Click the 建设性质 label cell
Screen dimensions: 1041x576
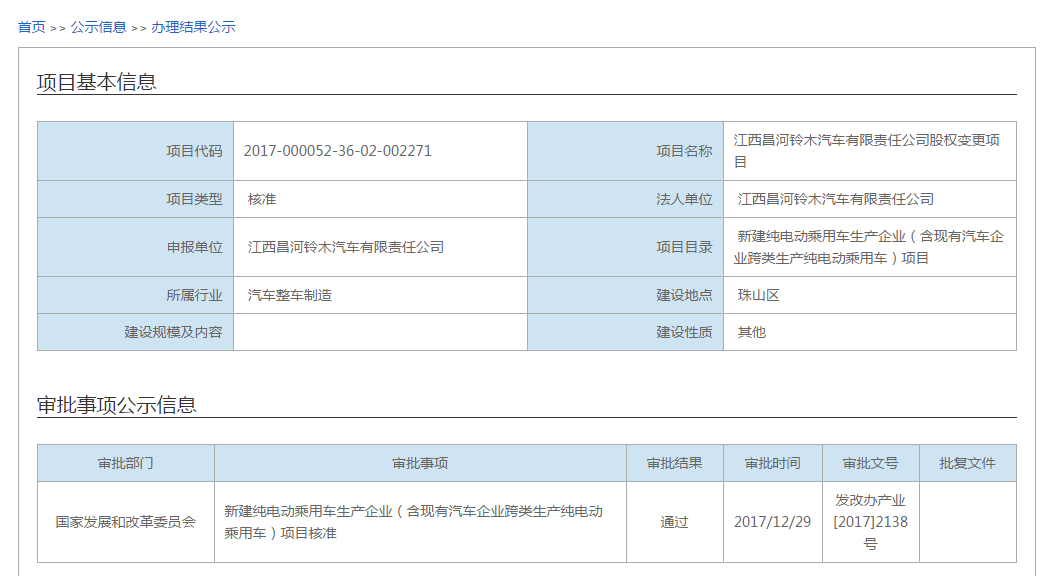pyautogui.click(x=625, y=332)
